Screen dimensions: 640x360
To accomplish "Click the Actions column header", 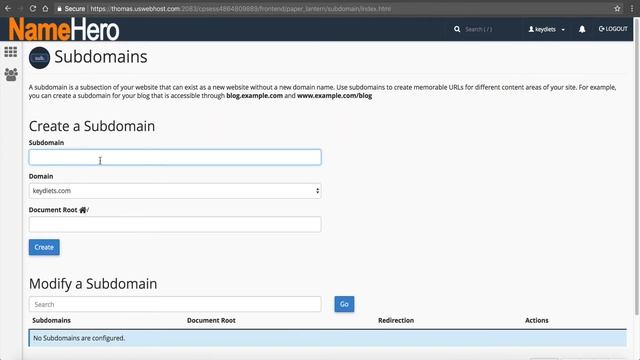I will click(536, 320).
